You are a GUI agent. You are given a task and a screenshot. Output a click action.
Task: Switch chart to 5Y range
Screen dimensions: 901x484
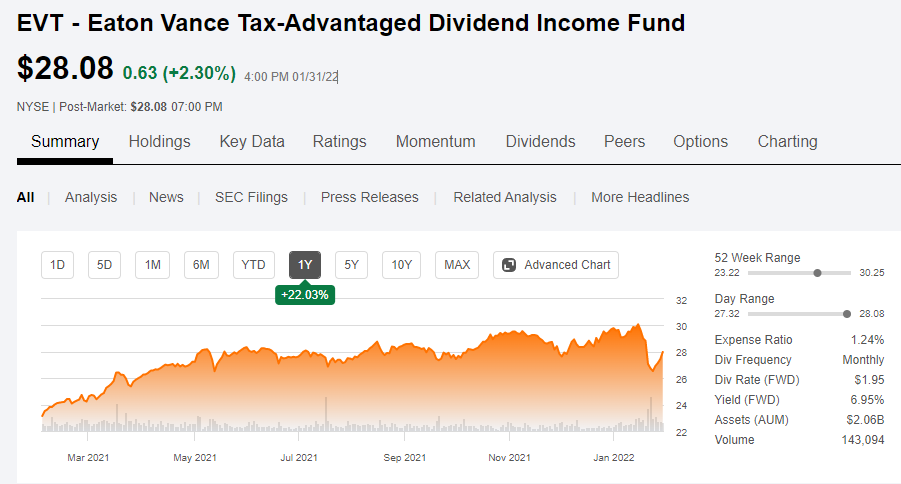[x=351, y=265]
